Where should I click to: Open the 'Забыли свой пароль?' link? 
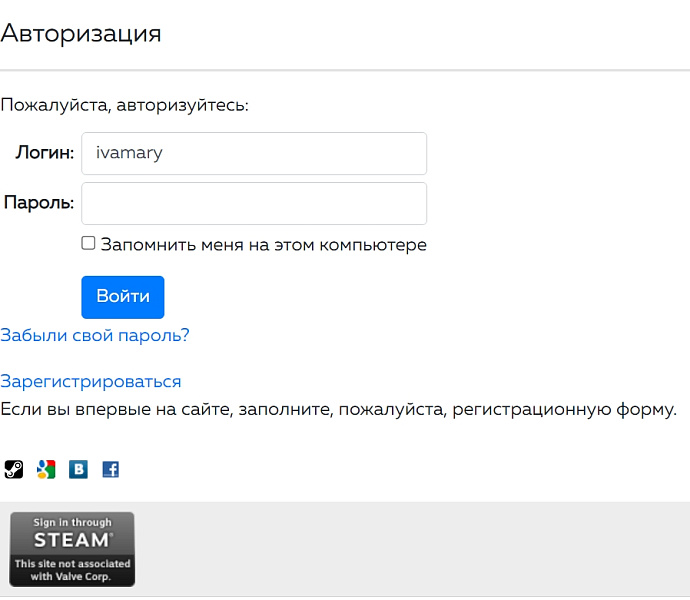click(x=95, y=335)
